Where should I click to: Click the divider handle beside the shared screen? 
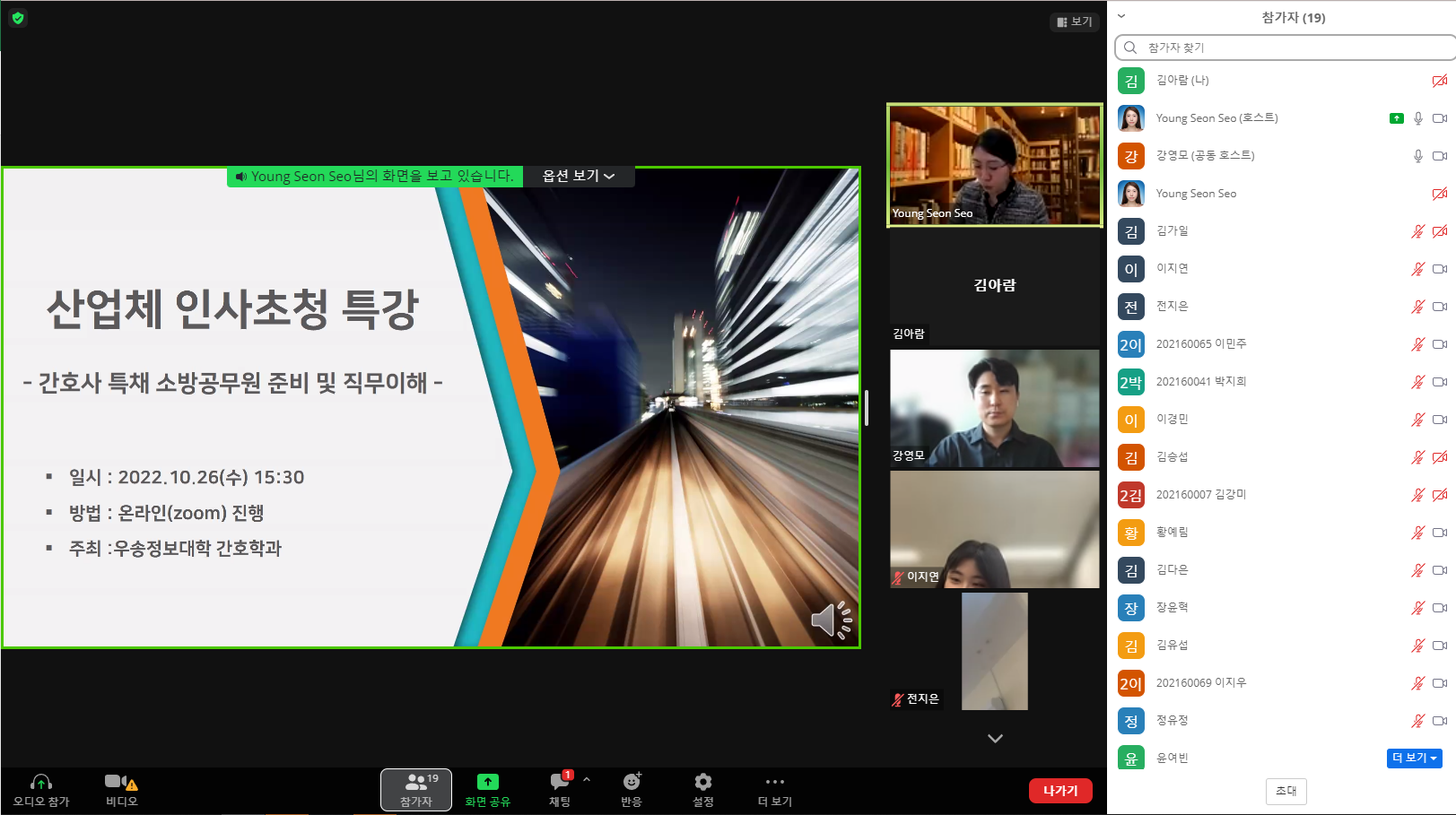[867, 408]
